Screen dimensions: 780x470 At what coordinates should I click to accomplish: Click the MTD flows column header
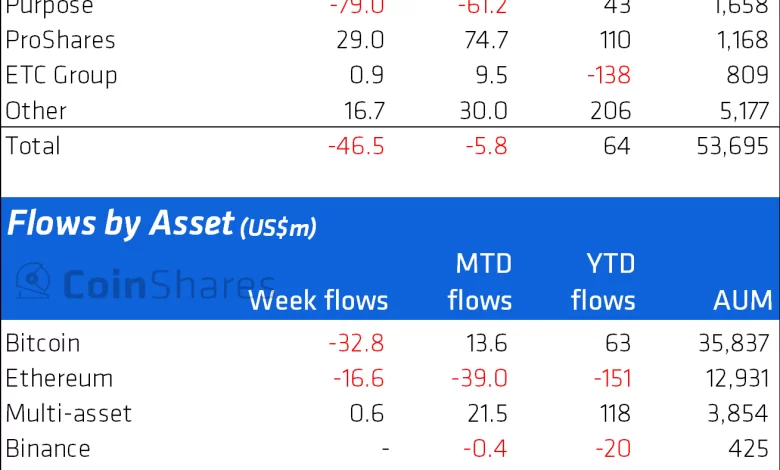click(479, 282)
